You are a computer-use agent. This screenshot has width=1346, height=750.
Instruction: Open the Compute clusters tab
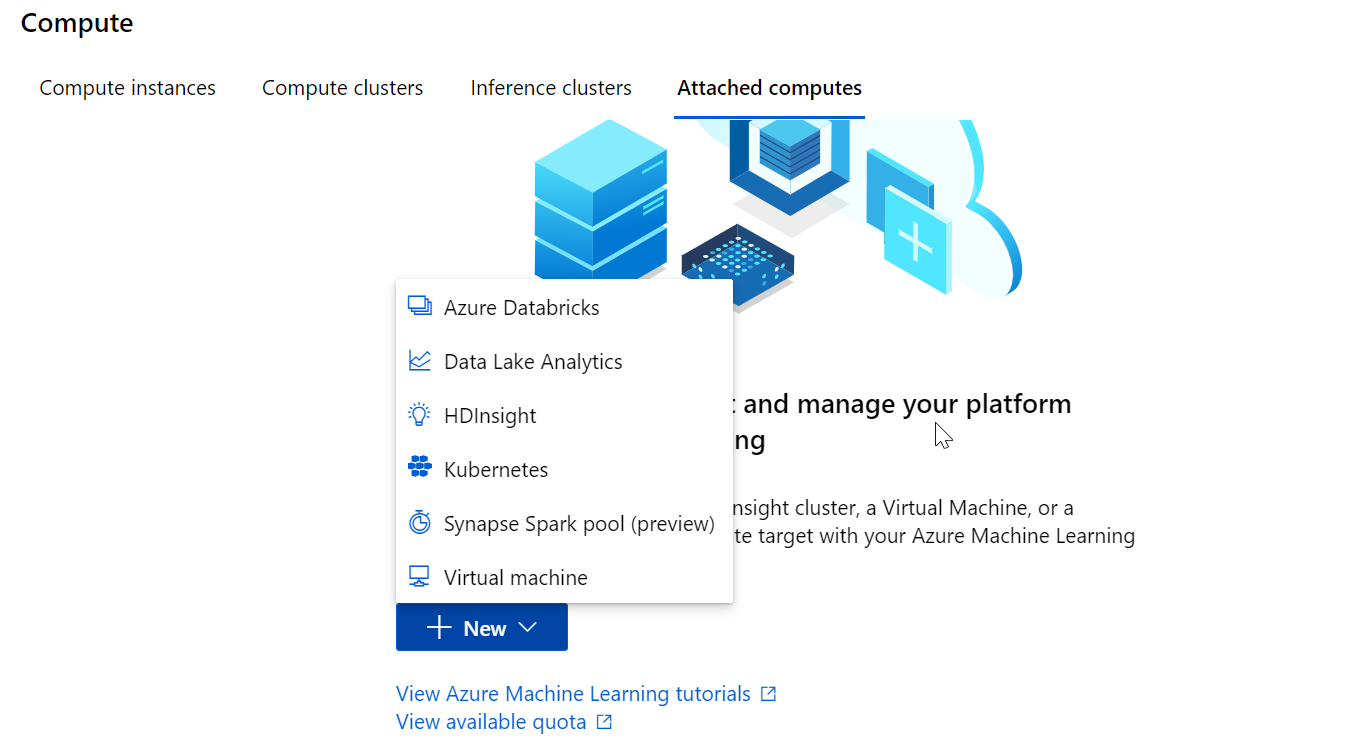[x=343, y=88]
